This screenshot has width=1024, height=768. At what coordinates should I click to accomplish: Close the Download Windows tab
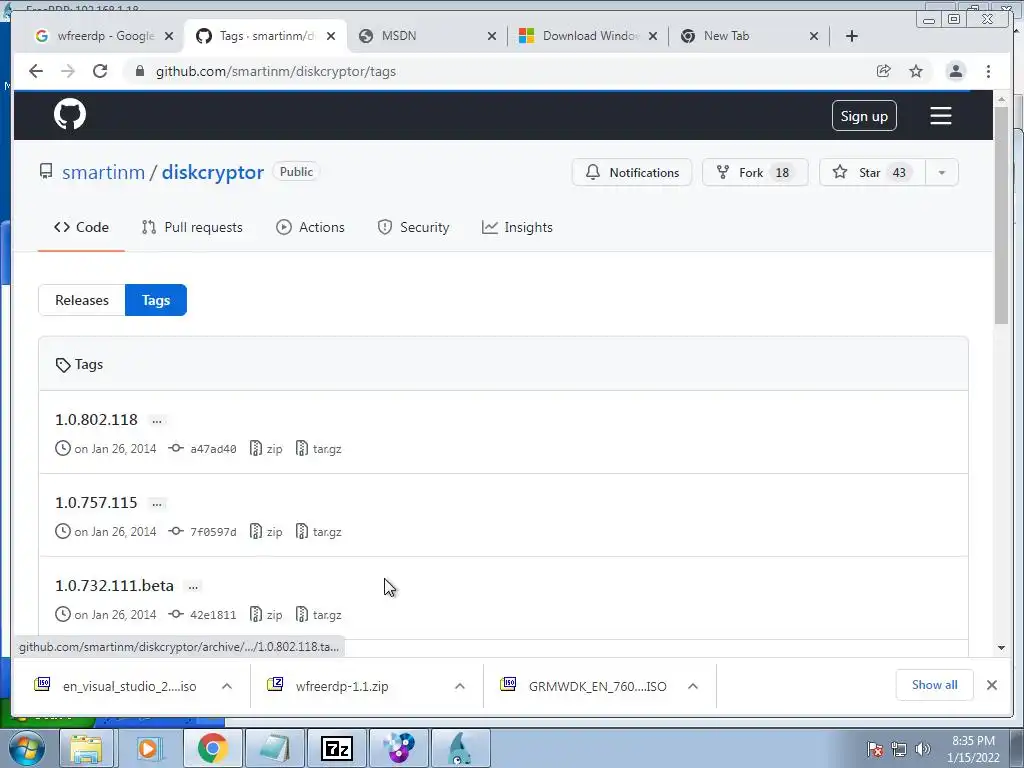coord(652,36)
